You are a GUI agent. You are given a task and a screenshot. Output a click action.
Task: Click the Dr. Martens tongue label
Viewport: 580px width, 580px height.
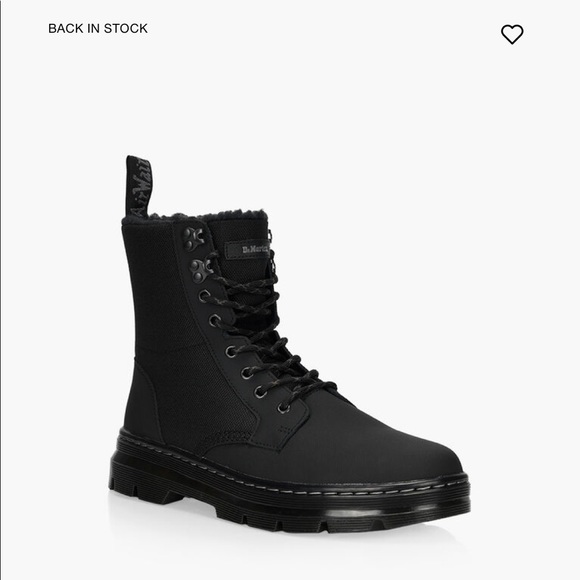pyautogui.click(x=247, y=250)
